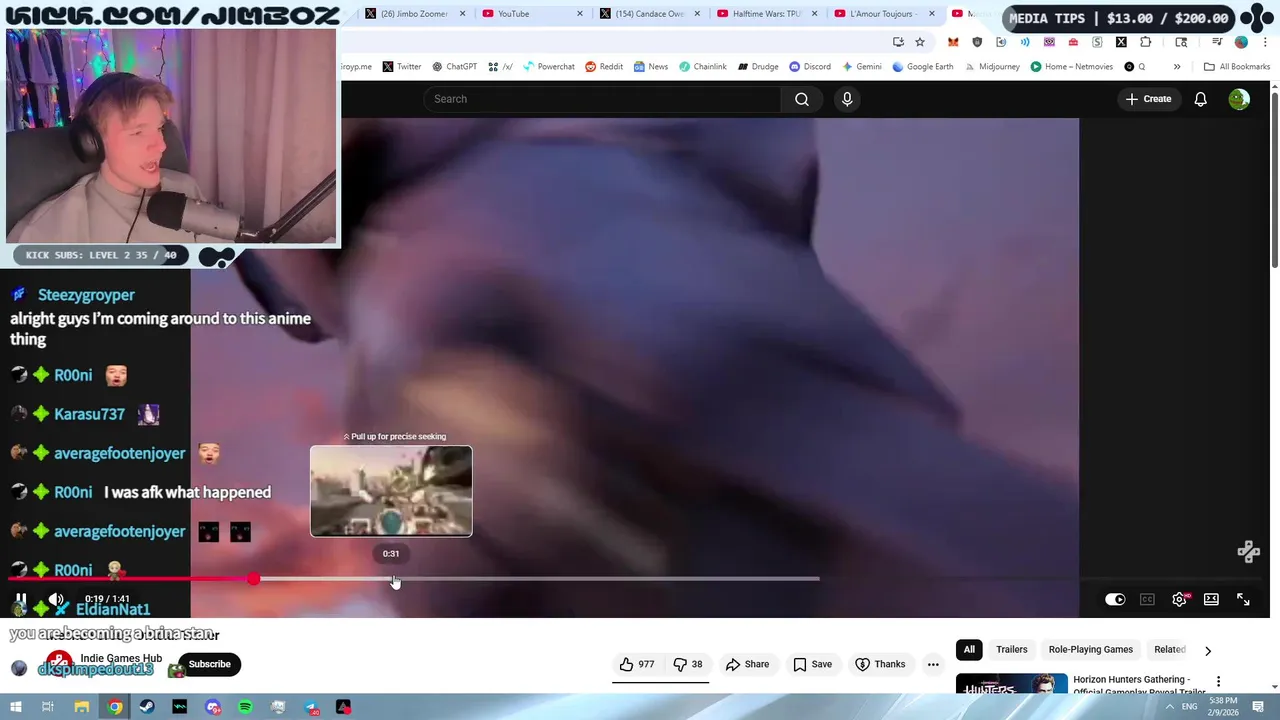This screenshot has width=1280, height=720.
Task: Open the browser extensions puzzle icon
Action: [1145, 42]
